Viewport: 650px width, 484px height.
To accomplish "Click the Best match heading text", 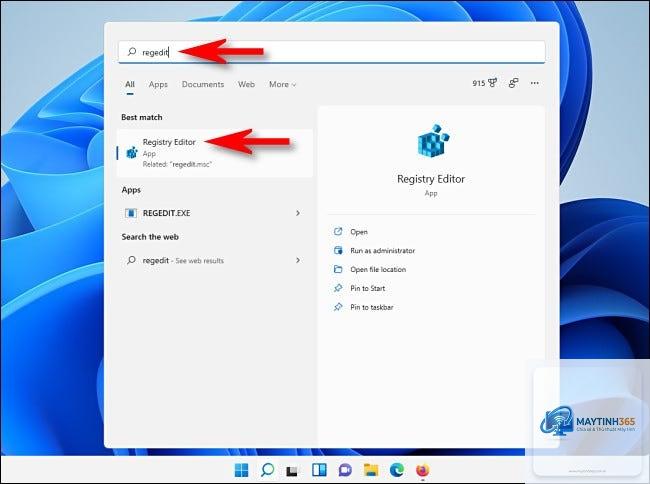I will pyautogui.click(x=142, y=117).
